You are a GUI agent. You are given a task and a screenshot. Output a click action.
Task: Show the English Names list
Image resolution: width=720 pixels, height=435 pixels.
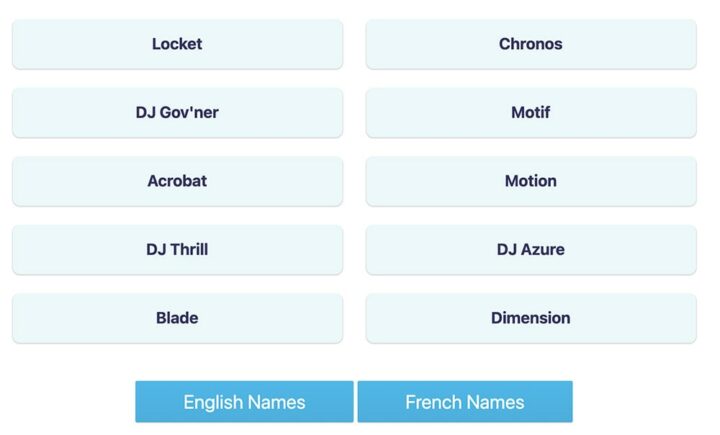pos(244,402)
